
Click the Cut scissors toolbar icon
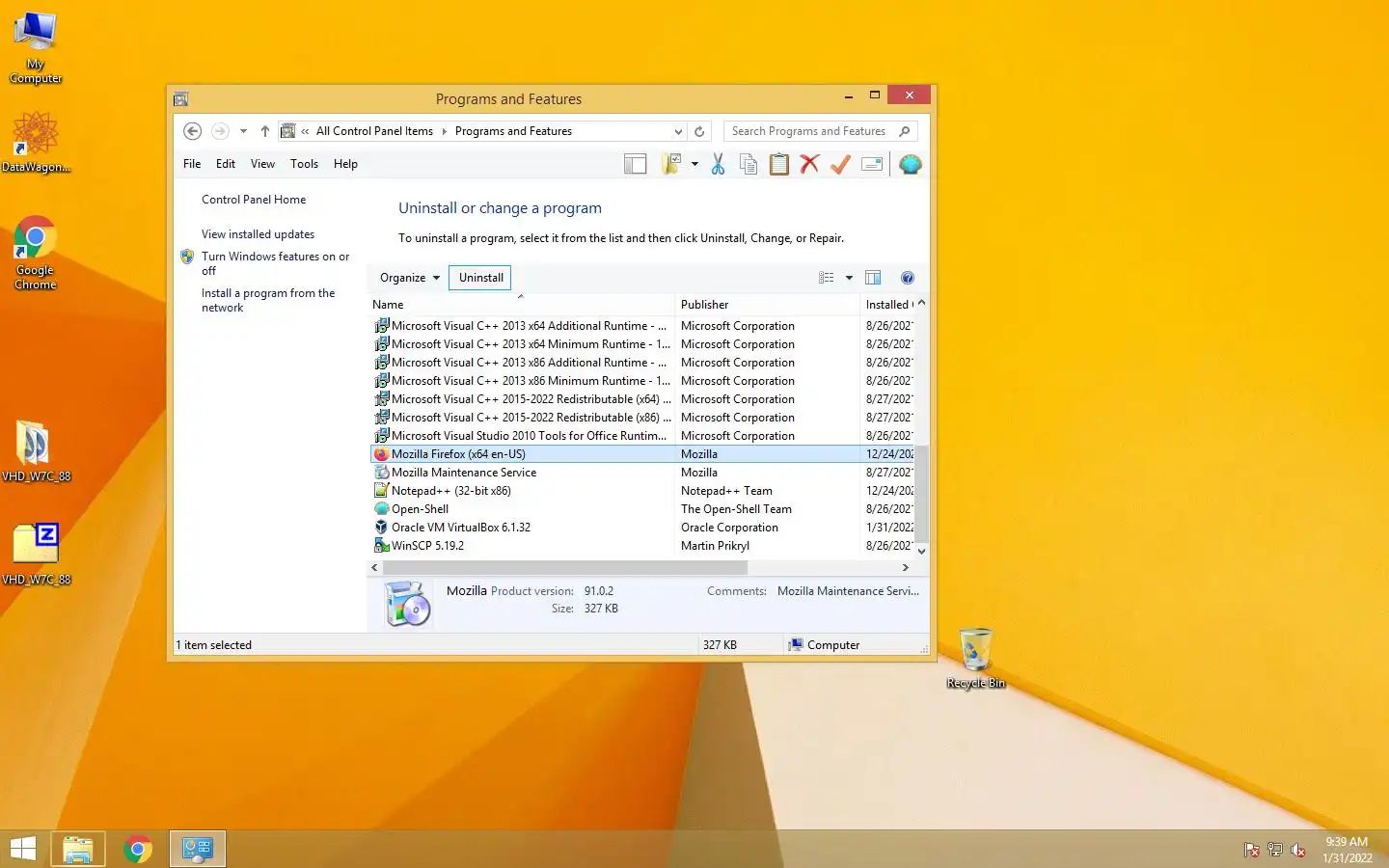pyautogui.click(x=718, y=164)
